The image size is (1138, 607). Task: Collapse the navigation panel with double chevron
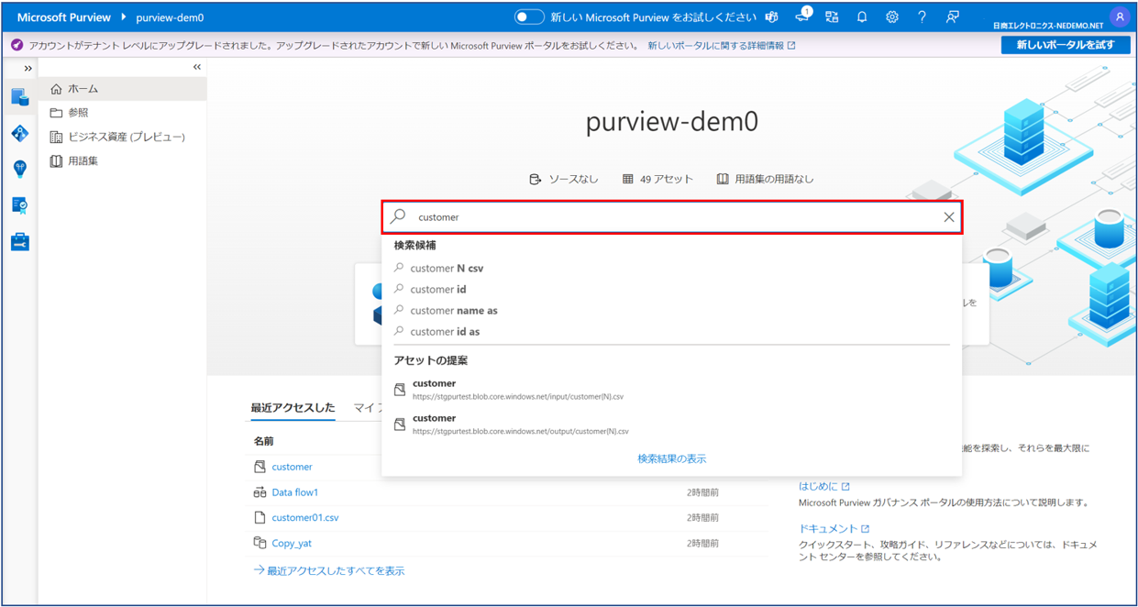(x=197, y=67)
